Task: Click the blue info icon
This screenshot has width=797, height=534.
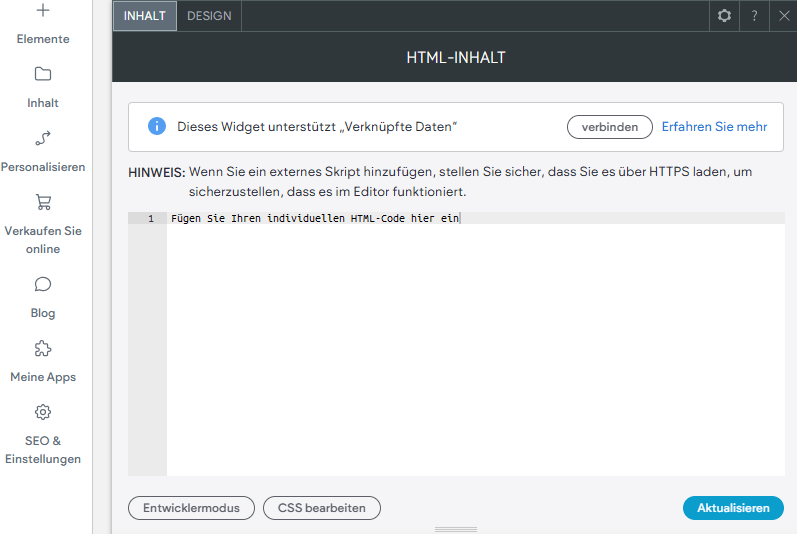Action: point(157,126)
